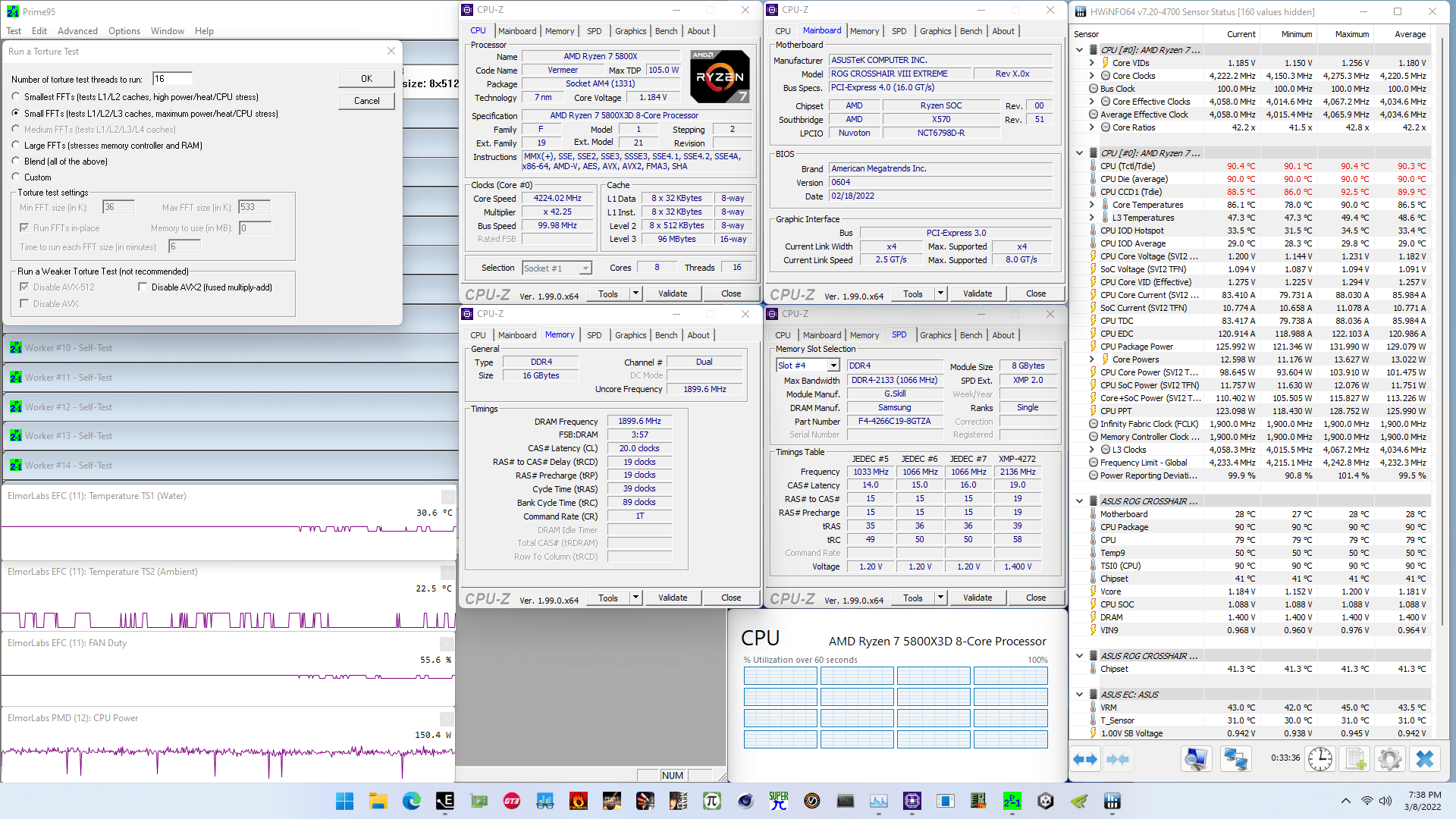Screen dimensions: 1456x819
Task: Open the Super Pi taskbar icon
Action: [779, 801]
